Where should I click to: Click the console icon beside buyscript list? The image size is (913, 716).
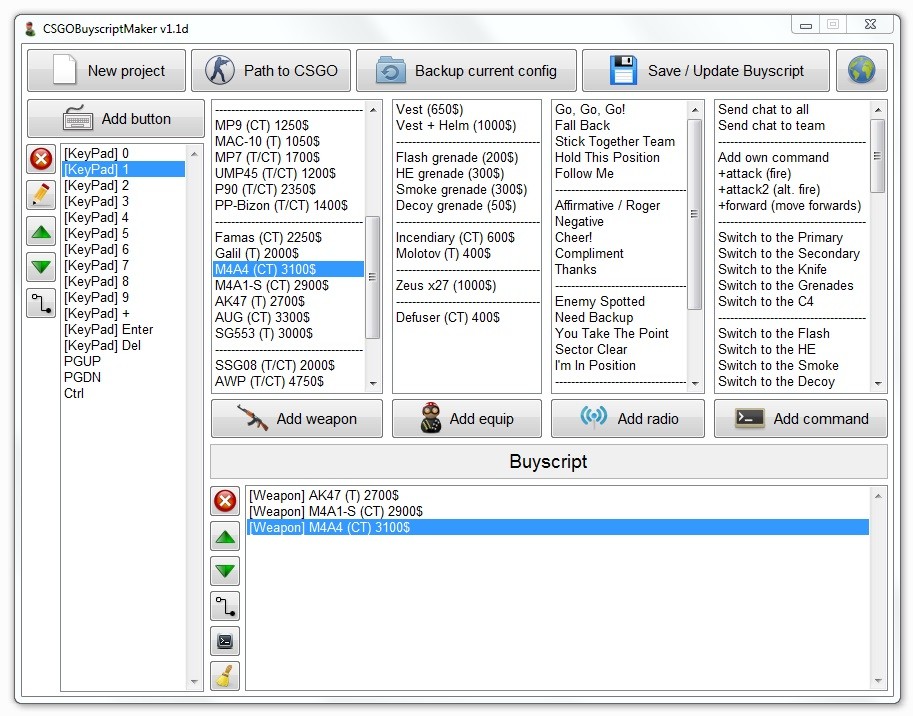(x=226, y=640)
